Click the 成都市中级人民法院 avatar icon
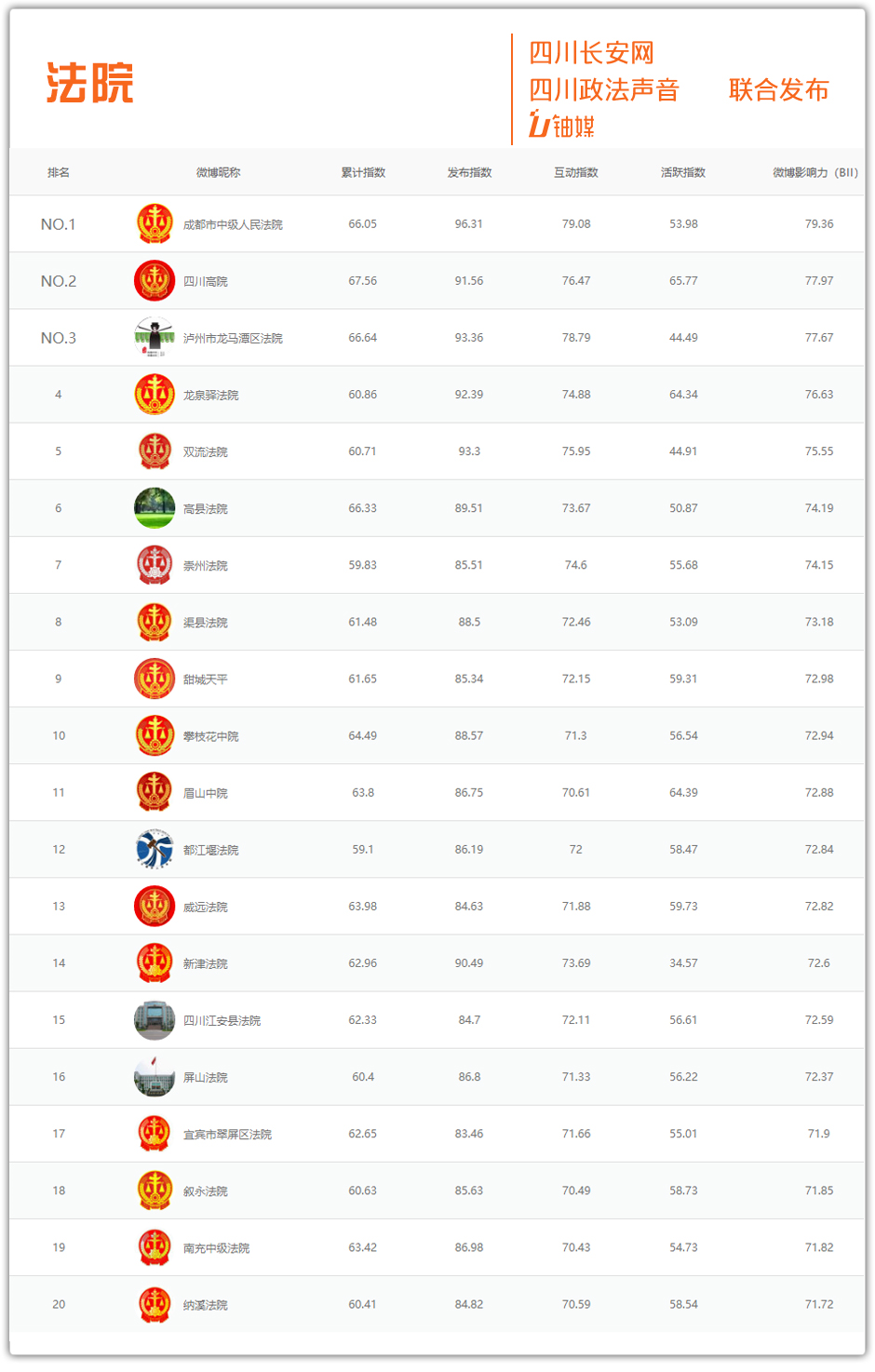This screenshot has width=875, height=1372. (x=155, y=224)
